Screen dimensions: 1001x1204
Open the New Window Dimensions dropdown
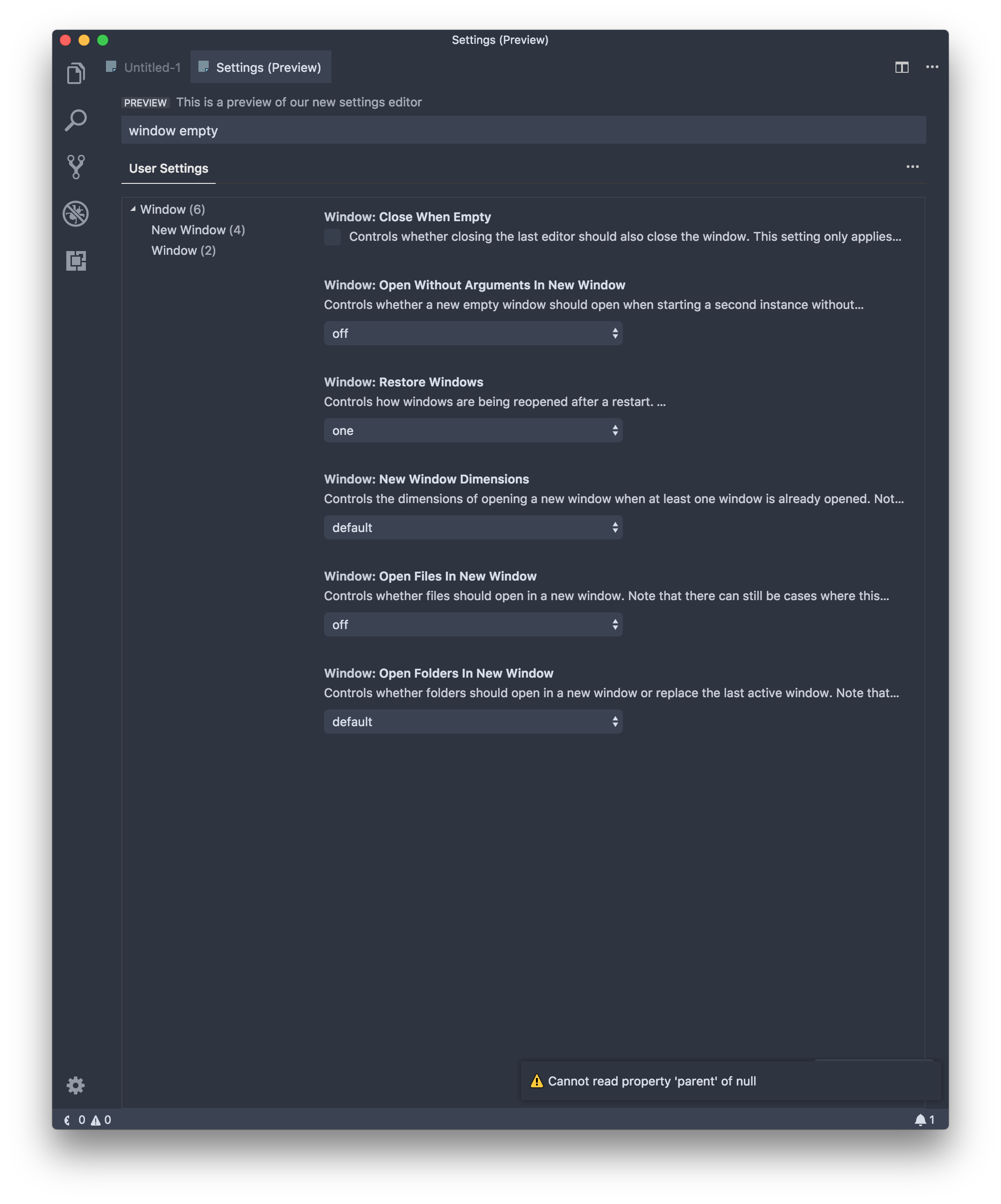(x=472, y=527)
